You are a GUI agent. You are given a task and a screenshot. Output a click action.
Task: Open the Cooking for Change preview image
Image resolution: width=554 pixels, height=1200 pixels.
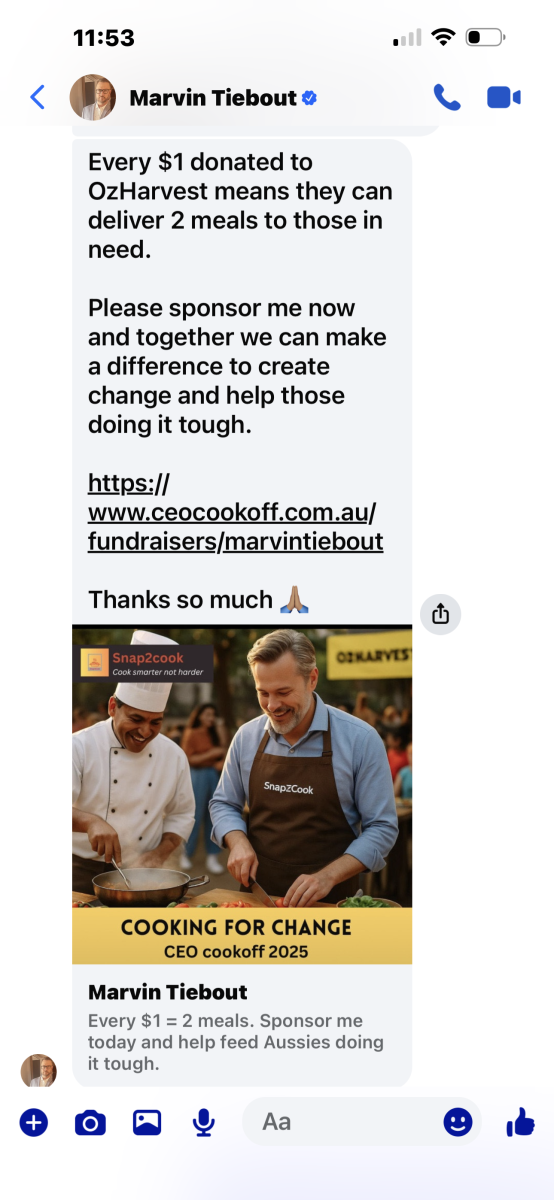point(242,795)
